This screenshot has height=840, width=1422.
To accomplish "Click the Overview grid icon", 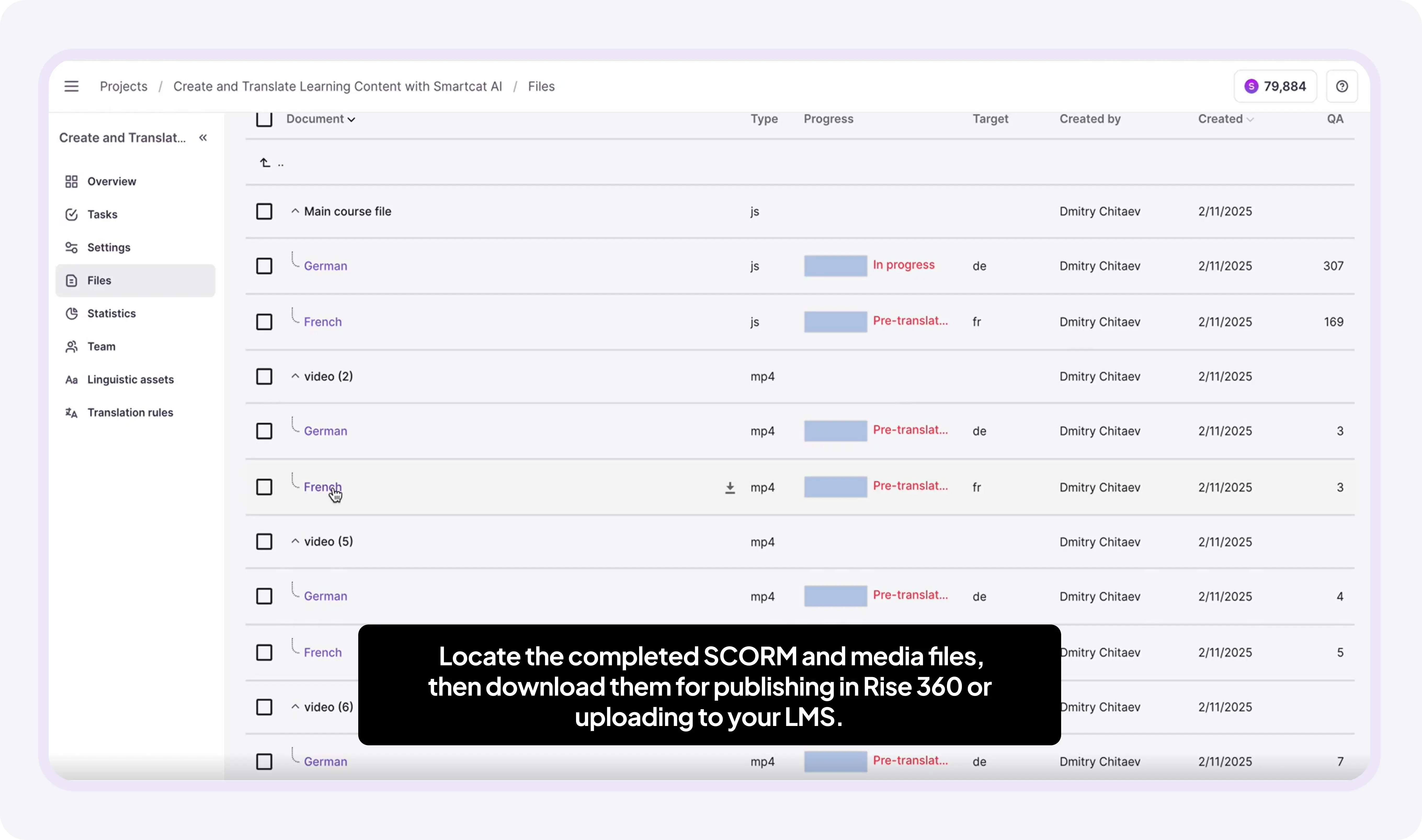I will (71, 182).
